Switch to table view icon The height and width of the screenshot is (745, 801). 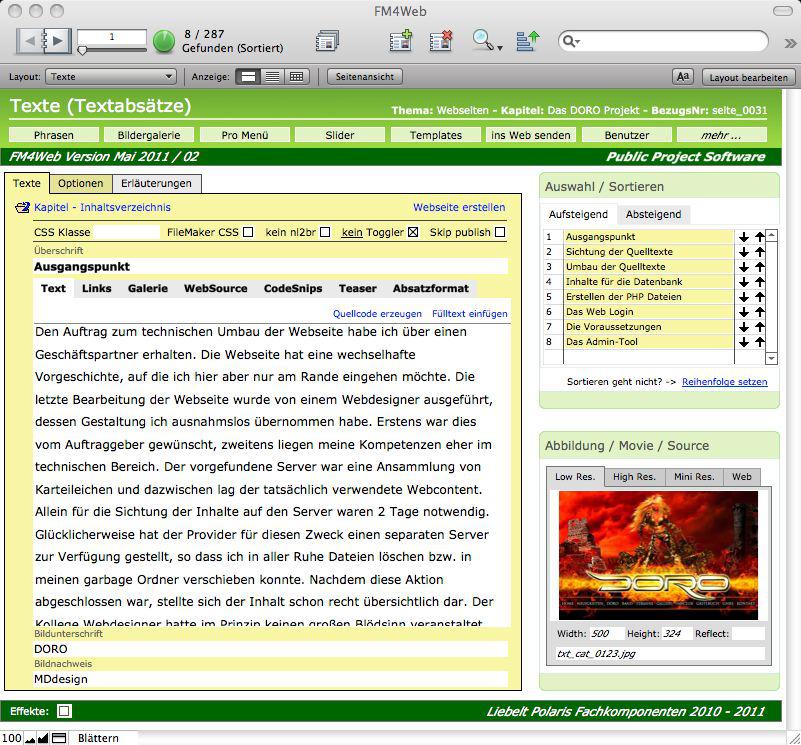pos(296,77)
